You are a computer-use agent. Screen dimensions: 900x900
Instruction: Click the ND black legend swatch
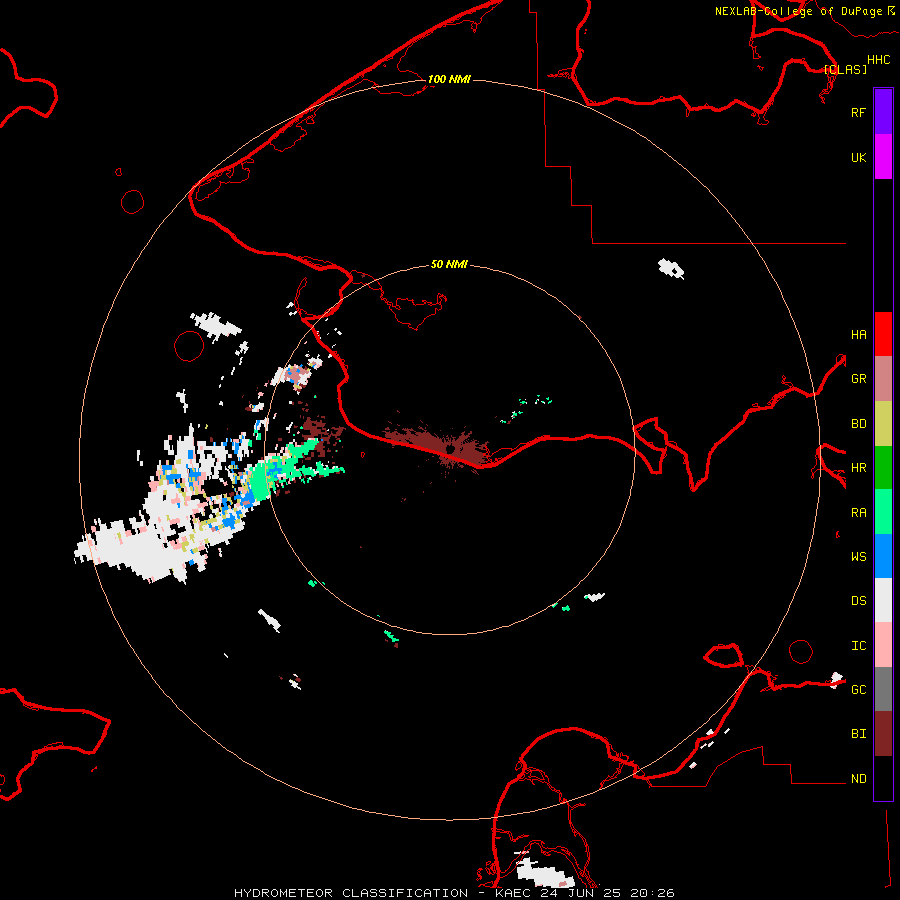(883, 778)
